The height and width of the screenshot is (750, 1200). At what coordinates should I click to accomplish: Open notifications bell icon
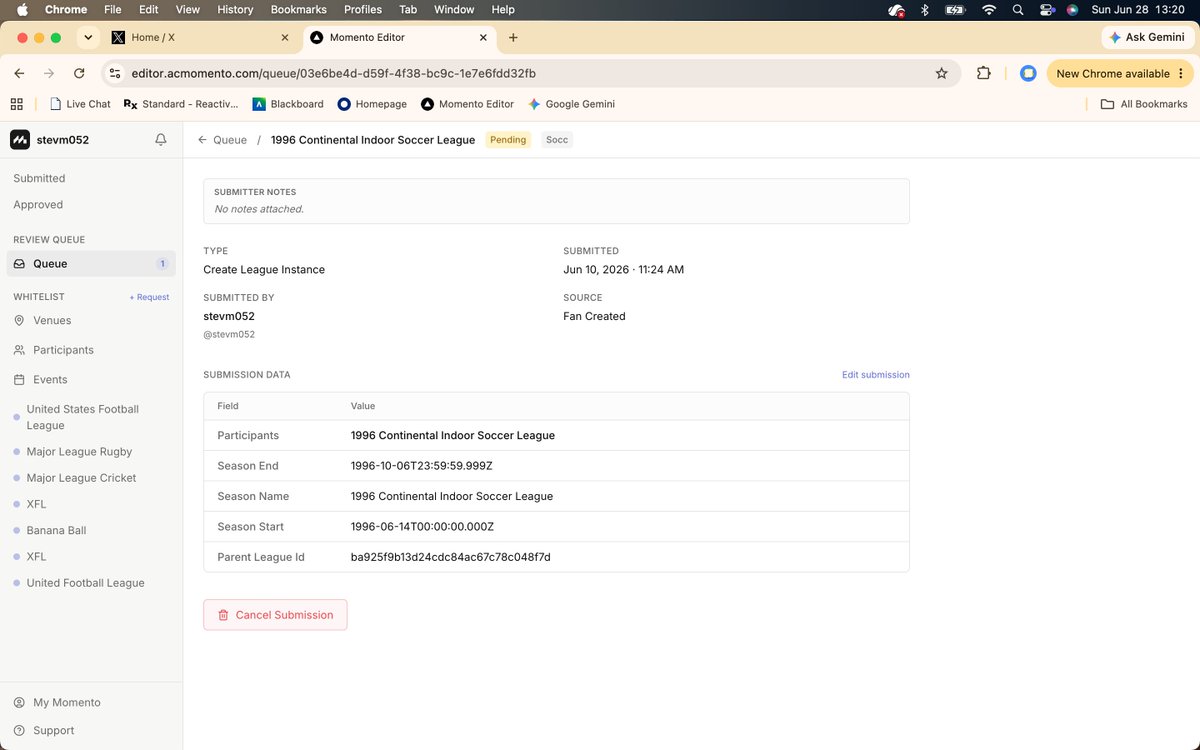coord(161,140)
